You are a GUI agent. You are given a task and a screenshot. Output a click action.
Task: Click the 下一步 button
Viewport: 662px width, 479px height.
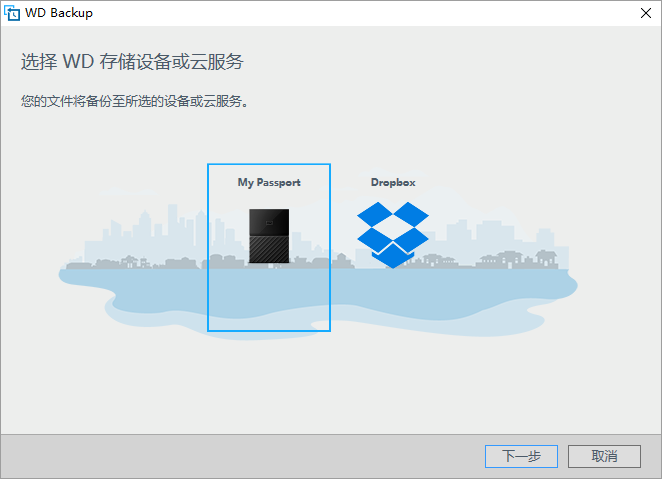pyautogui.click(x=521, y=456)
